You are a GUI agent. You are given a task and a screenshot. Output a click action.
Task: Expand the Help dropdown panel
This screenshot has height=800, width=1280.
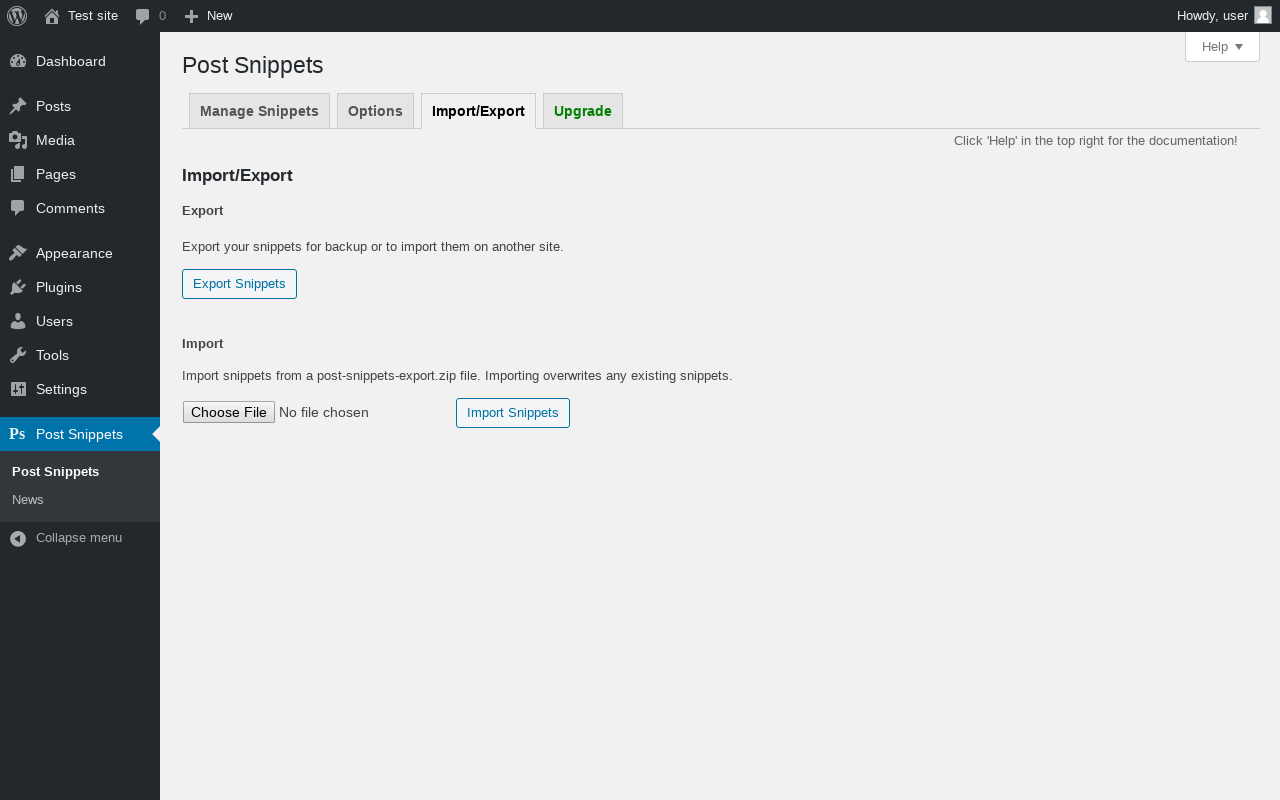click(1222, 47)
